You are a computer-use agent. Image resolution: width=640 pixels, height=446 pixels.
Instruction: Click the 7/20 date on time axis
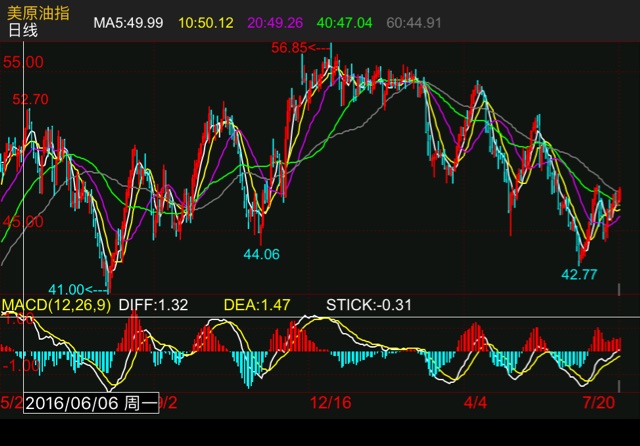click(599, 402)
